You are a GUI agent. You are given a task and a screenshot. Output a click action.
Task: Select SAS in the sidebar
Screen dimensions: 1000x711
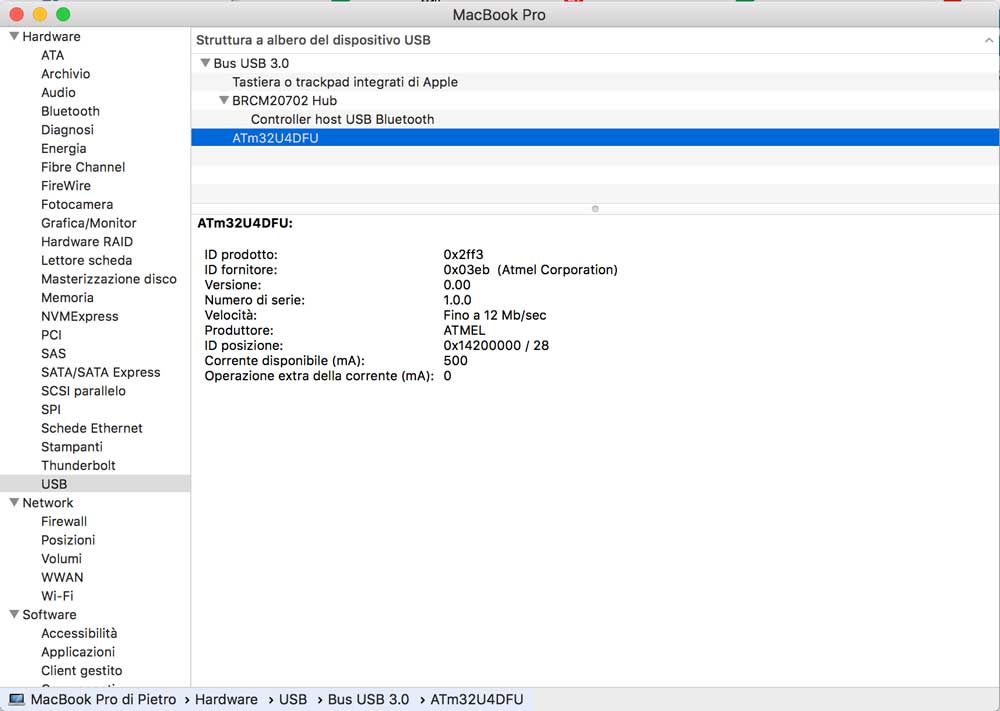coord(53,353)
